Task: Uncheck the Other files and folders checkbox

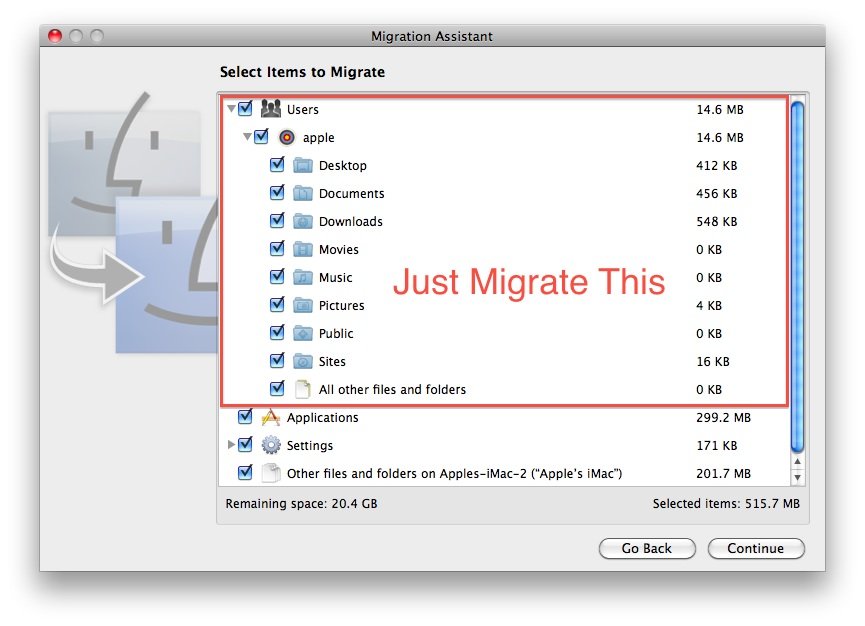Action: pyautogui.click(x=245, y=473)
